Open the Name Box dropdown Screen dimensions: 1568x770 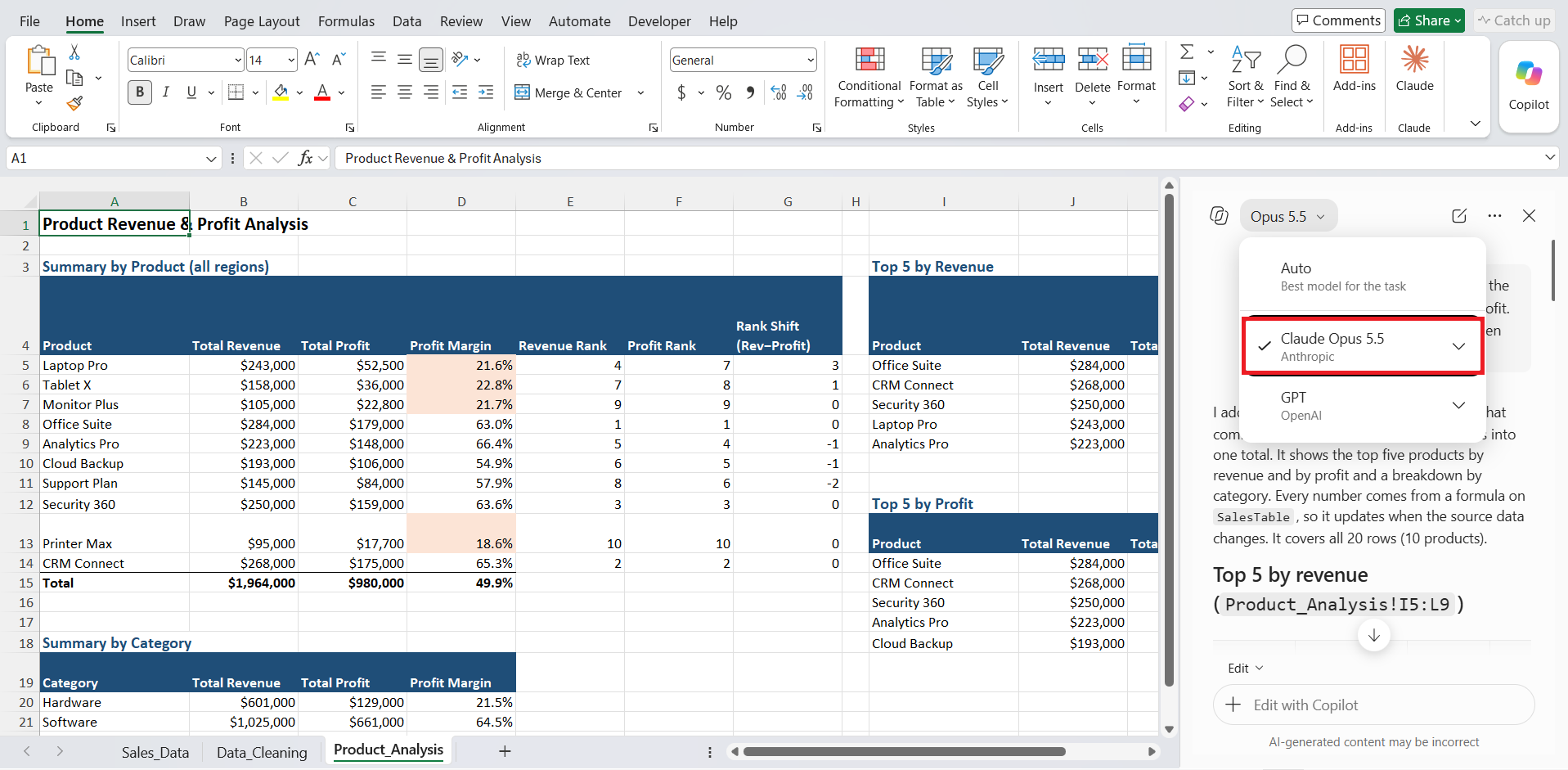[211, 159]
